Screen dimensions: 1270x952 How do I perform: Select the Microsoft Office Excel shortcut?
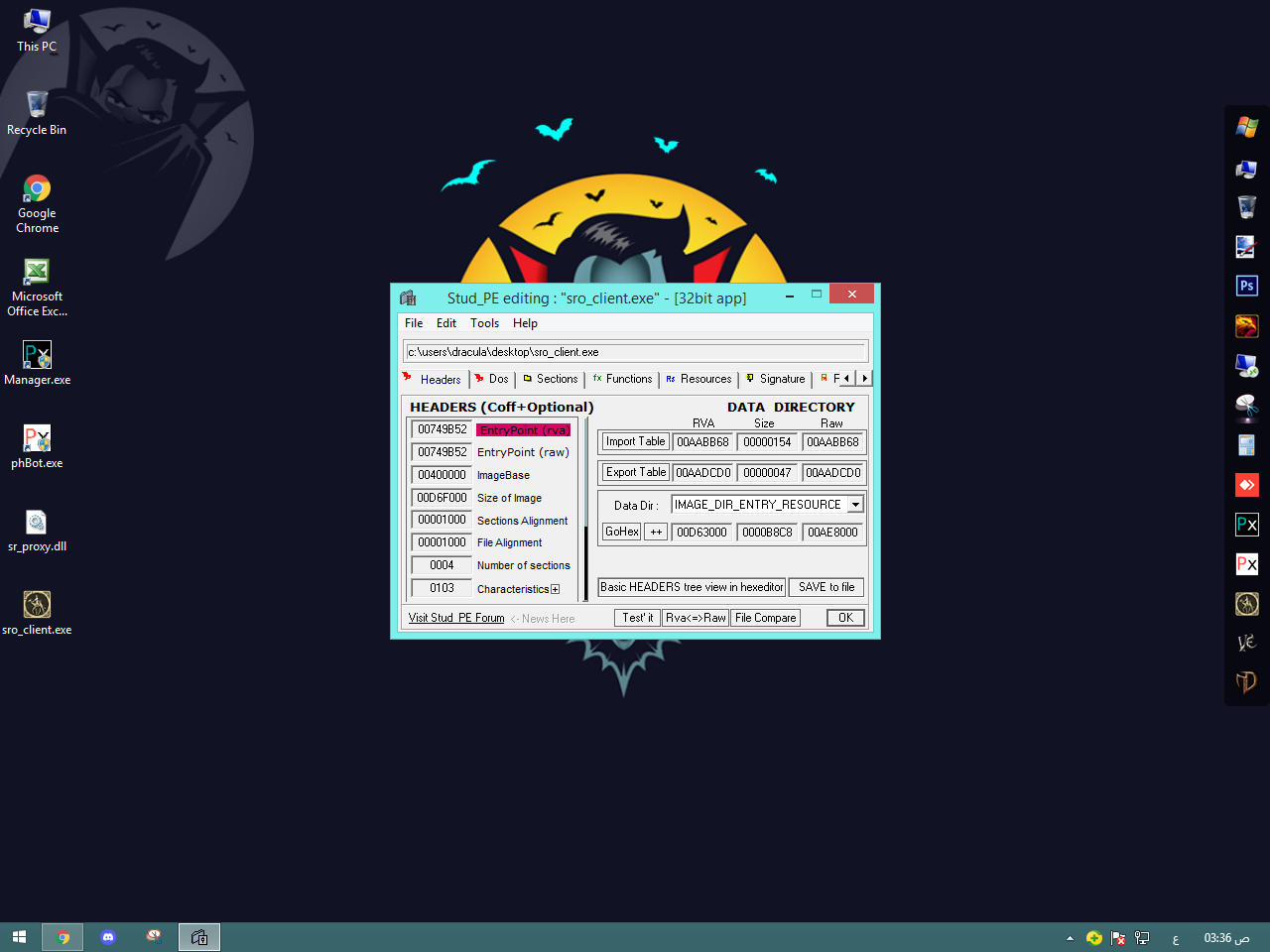tap(37, 288)
